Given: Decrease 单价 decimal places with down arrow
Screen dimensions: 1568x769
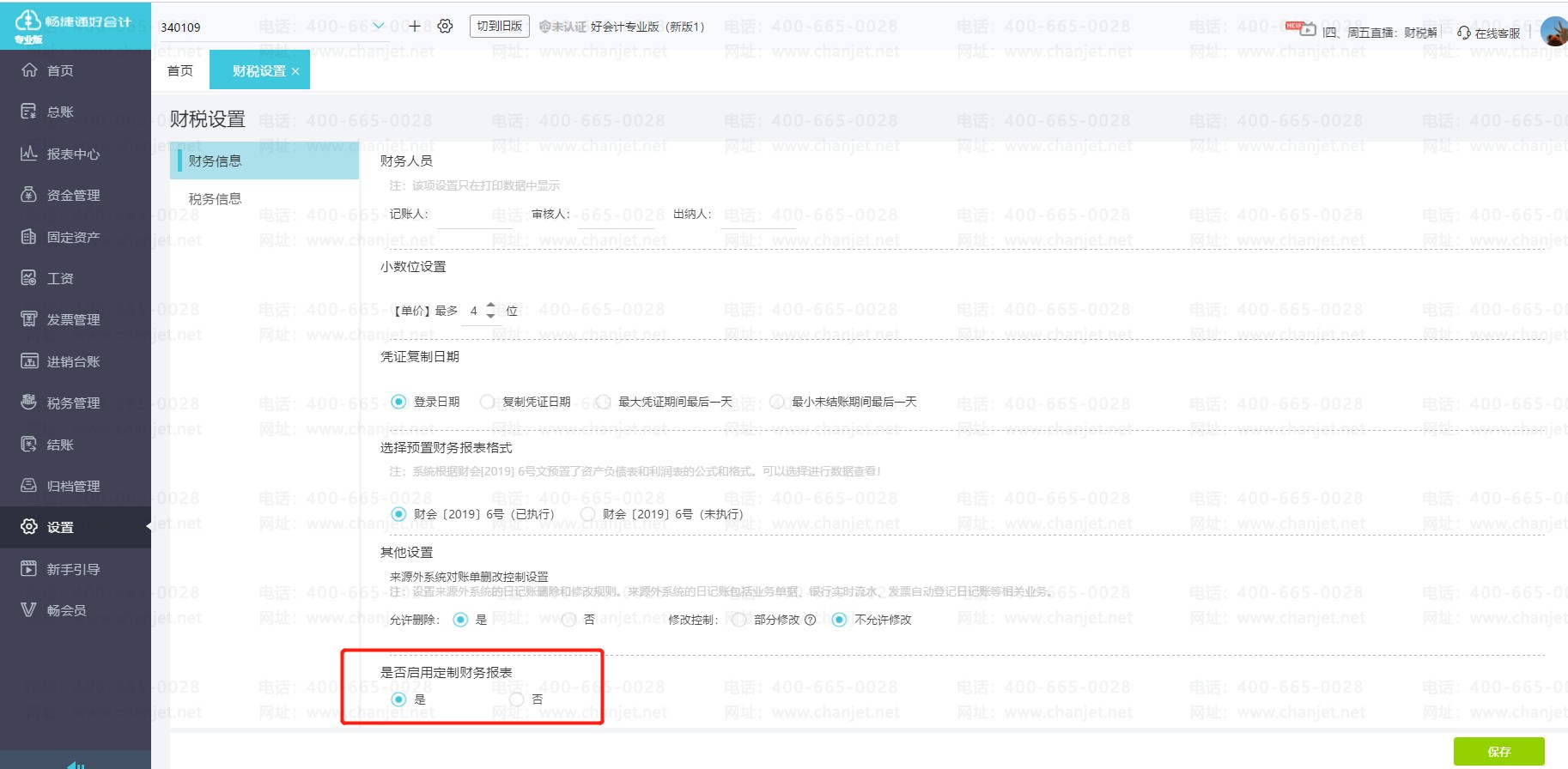Looking at the screenshot, I should point(491,317).
